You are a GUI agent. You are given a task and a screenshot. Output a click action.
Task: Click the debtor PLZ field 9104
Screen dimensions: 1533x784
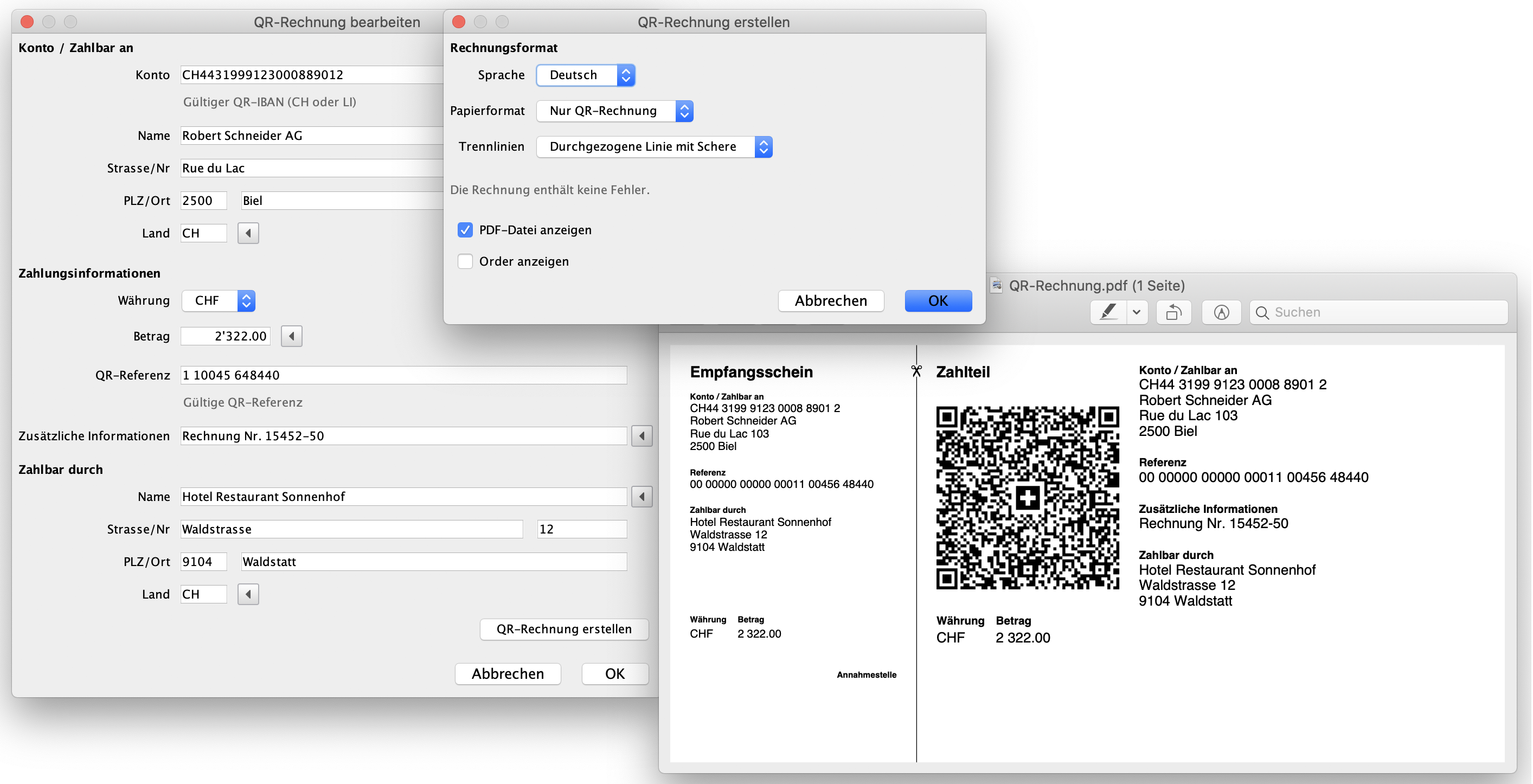pos(203,562)
